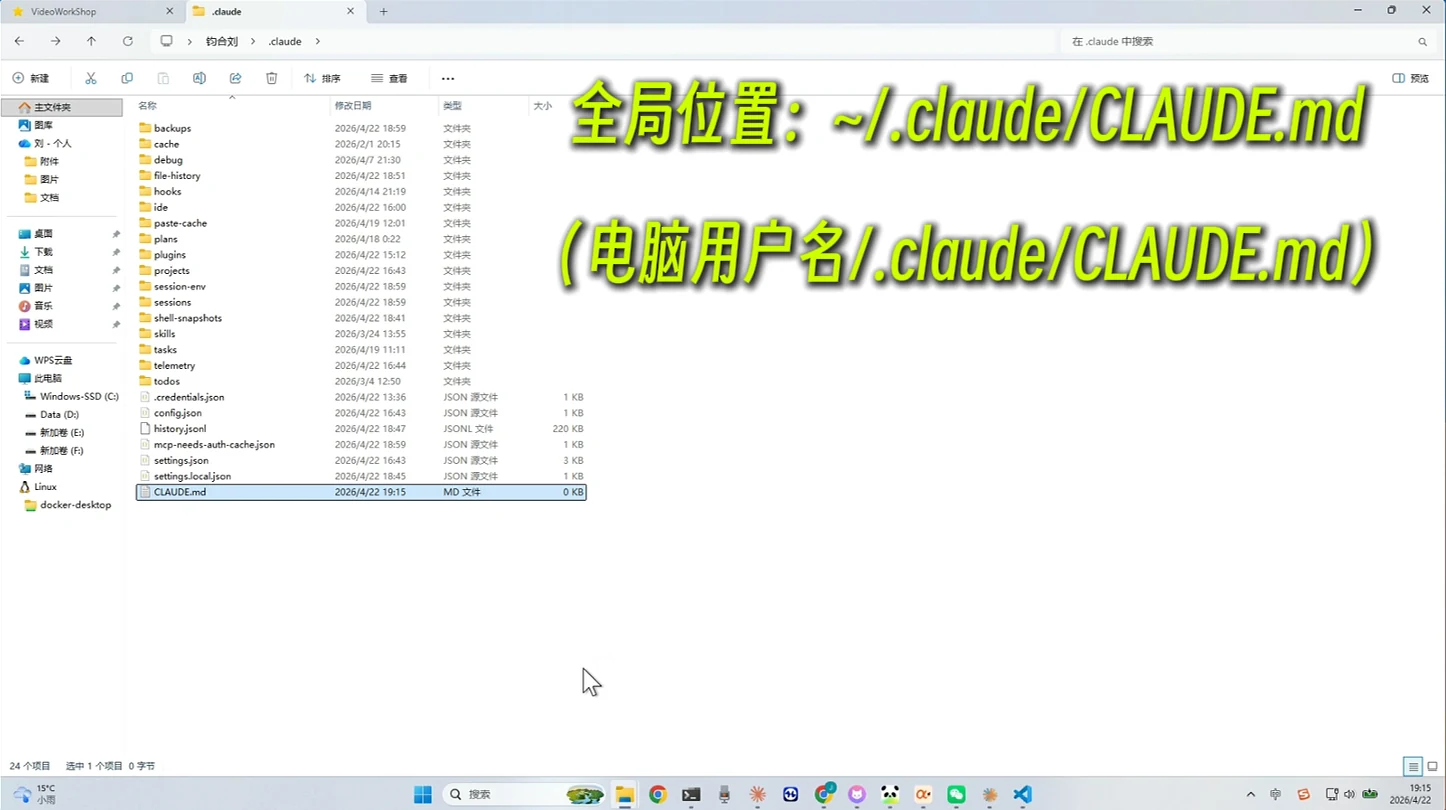Open Windows Start menu

click(x=423, y=794)
